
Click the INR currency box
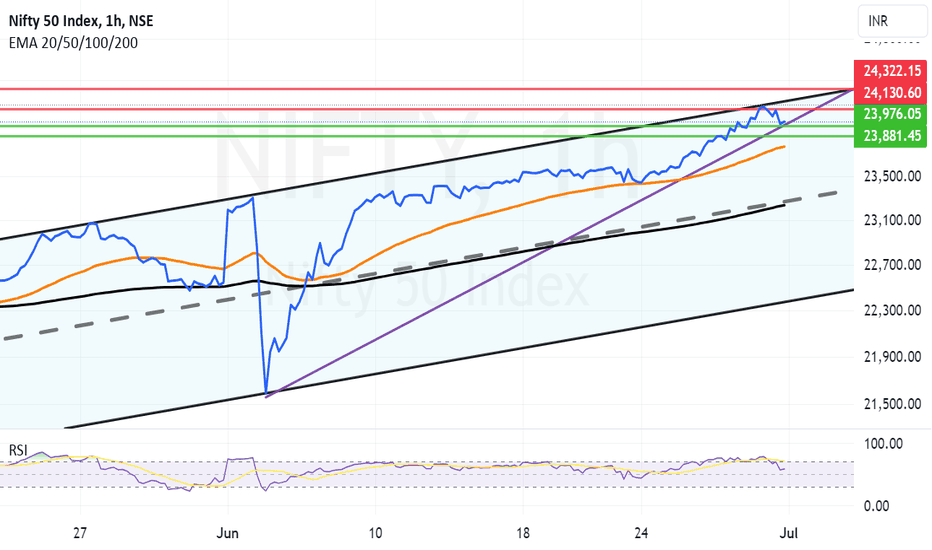point(892,21)
